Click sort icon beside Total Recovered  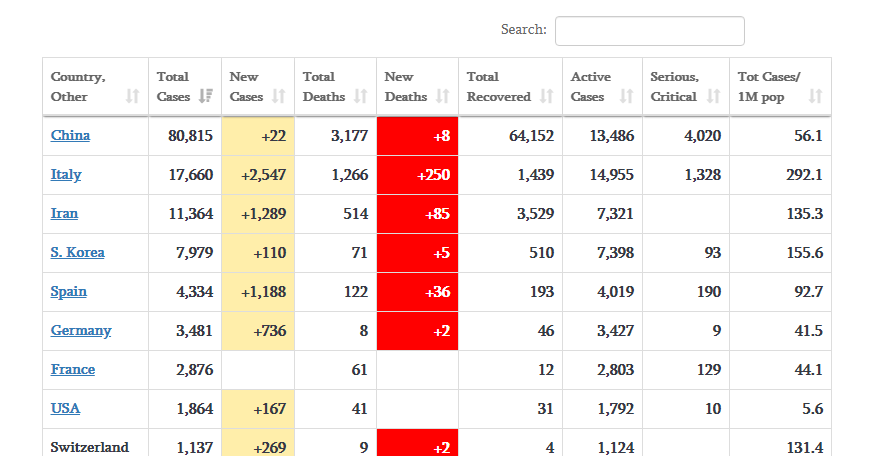(x=547, y=97)
